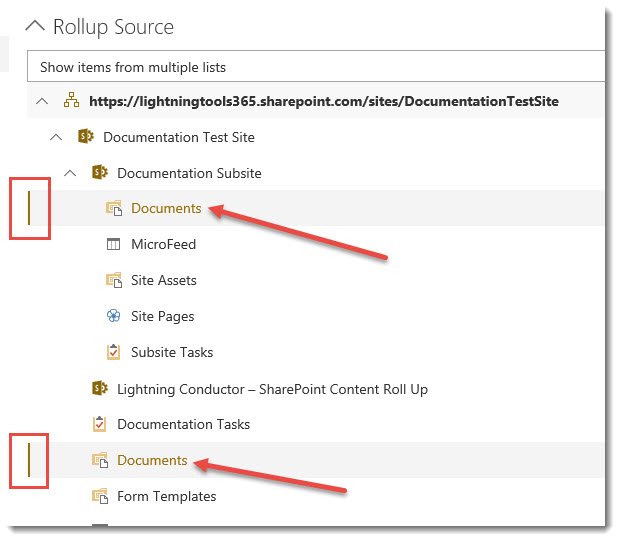620x541 pixels.
Task: Click the Lightning Conductor site icon
Action: [100, 388]
